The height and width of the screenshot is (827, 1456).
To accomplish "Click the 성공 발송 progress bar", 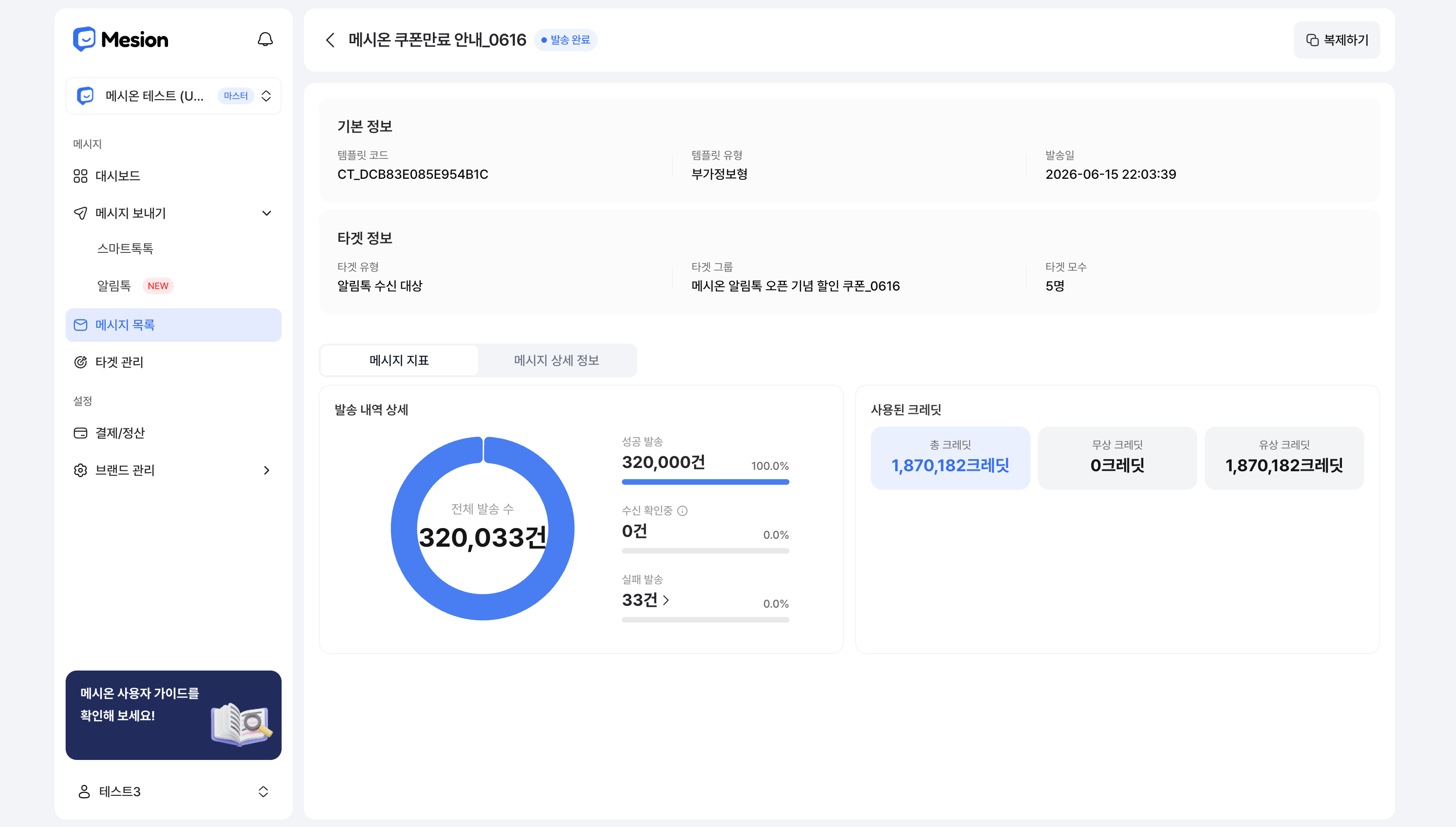I will pos(705,481).
